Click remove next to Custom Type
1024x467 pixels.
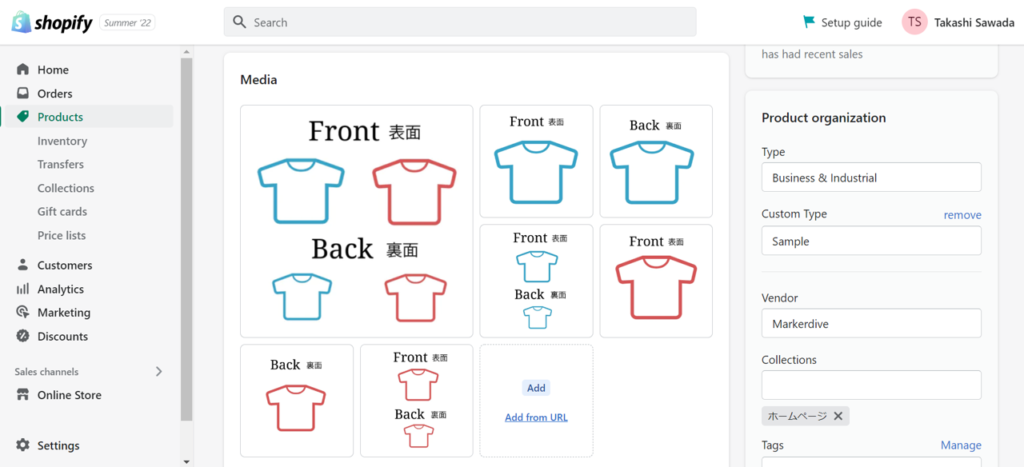[962, 215]
